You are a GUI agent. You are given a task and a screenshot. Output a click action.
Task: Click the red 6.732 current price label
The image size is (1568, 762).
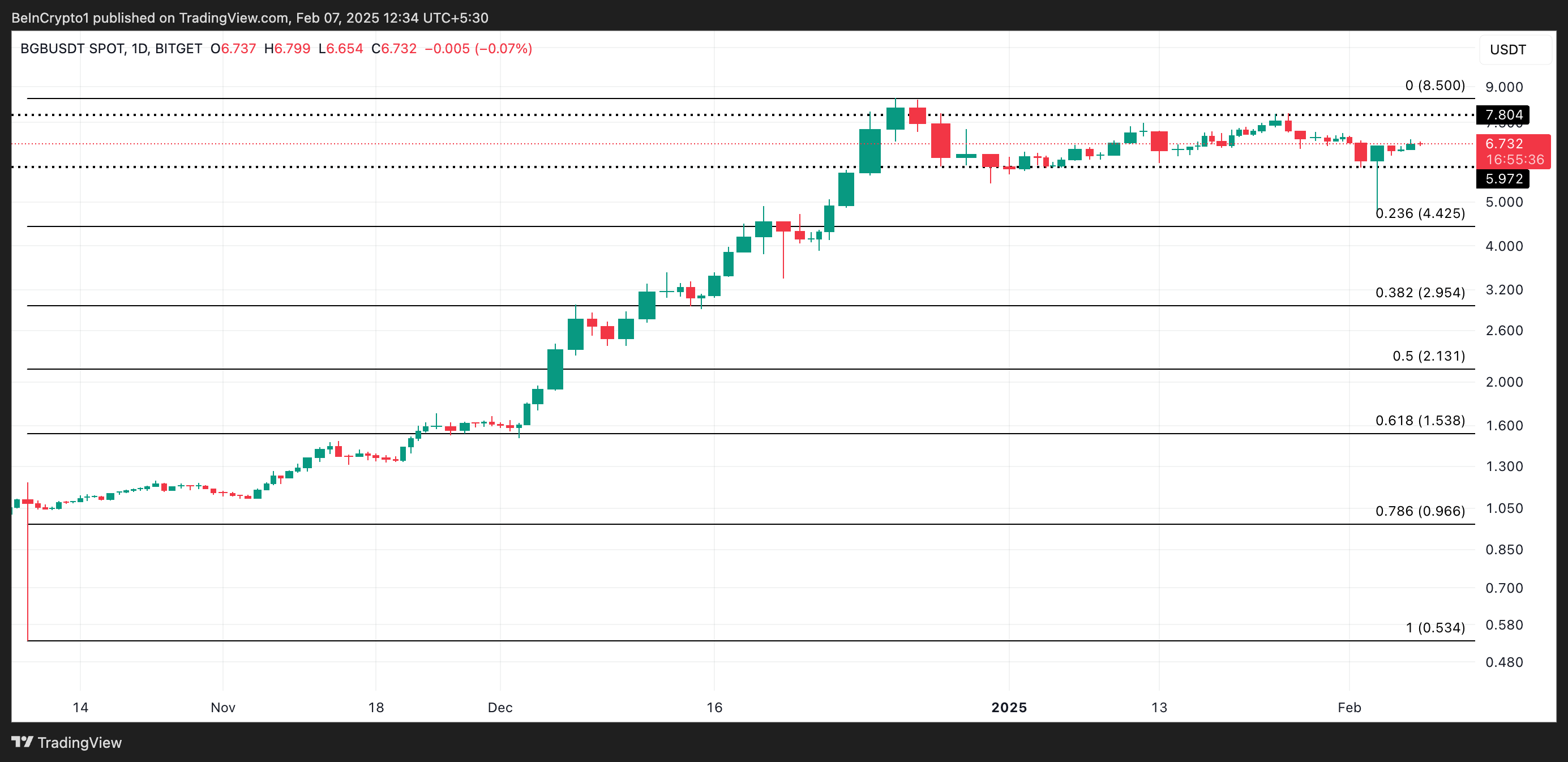pos(1503,144)
